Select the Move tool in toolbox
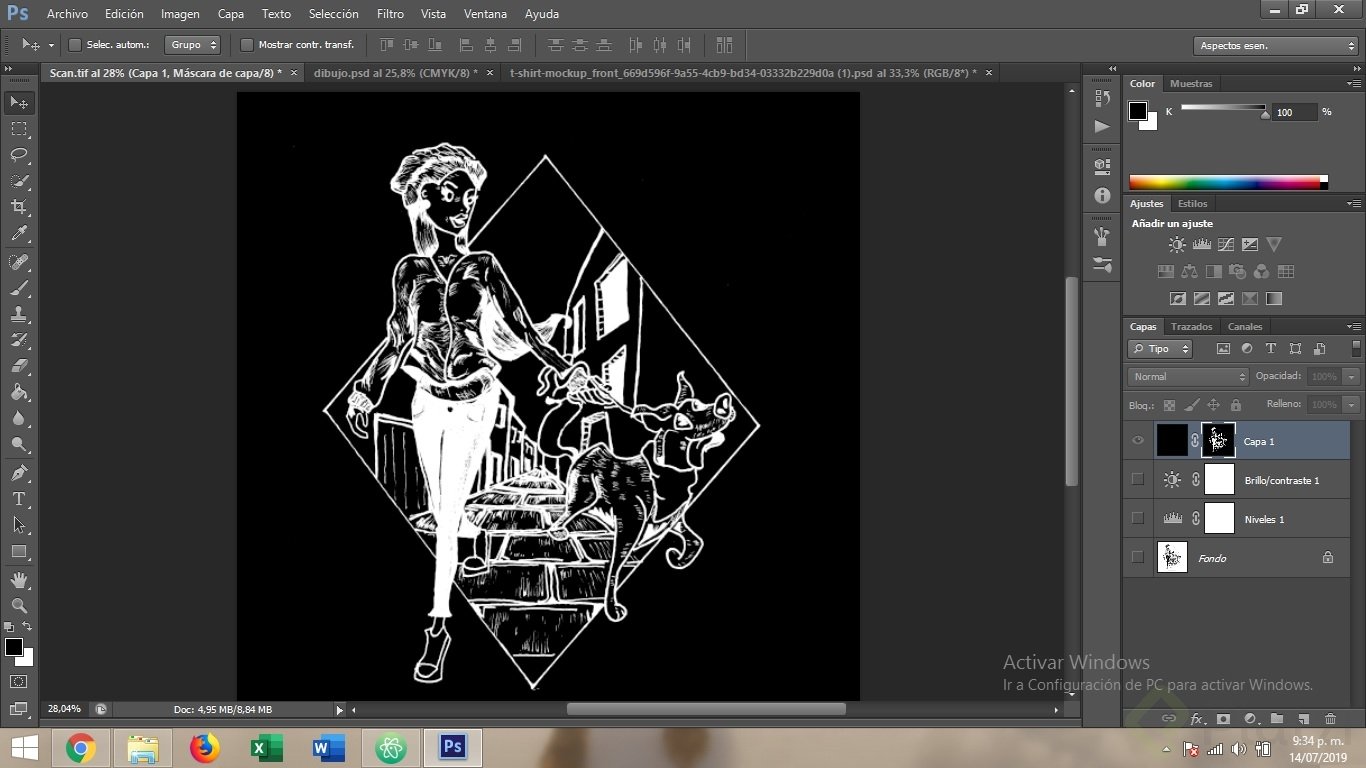 pos(19,103)
